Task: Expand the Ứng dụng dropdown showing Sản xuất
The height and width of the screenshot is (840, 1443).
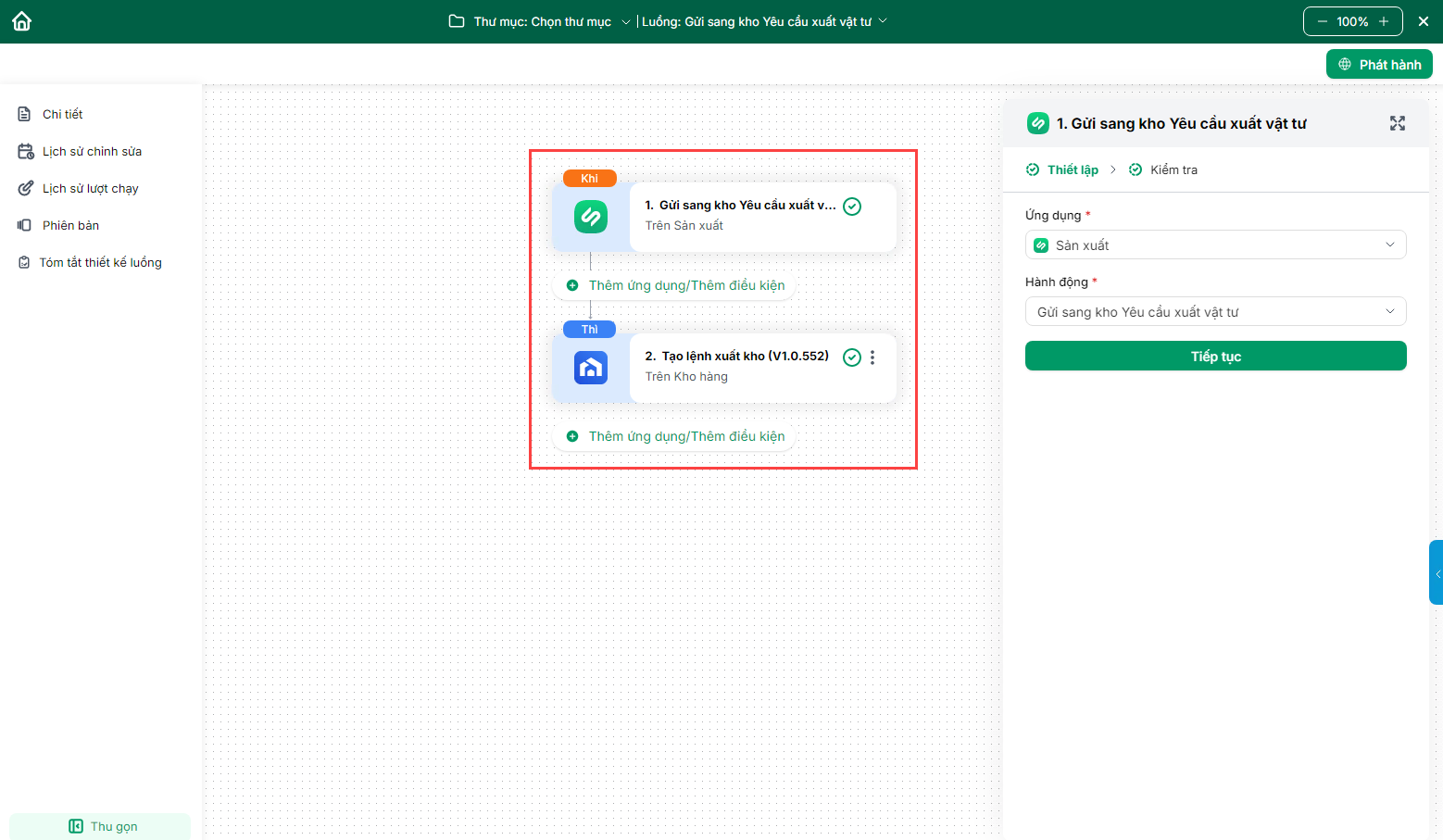Action: (x=1215, y=244)
